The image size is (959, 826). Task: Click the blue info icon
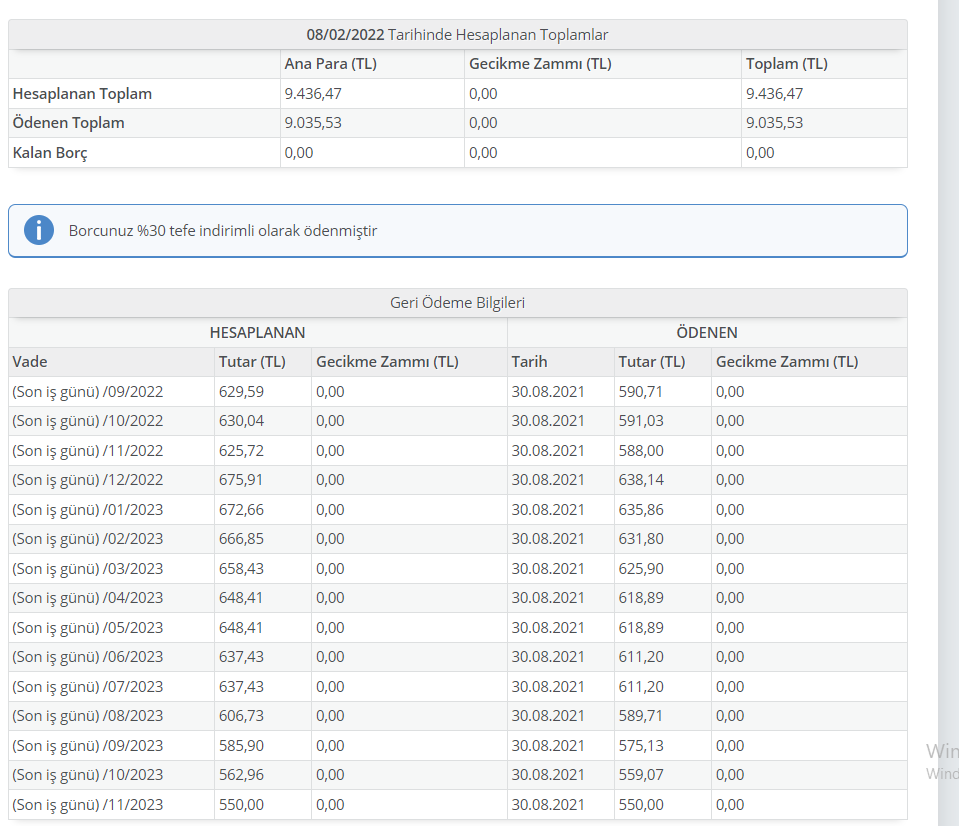click(x=39, y=230)
